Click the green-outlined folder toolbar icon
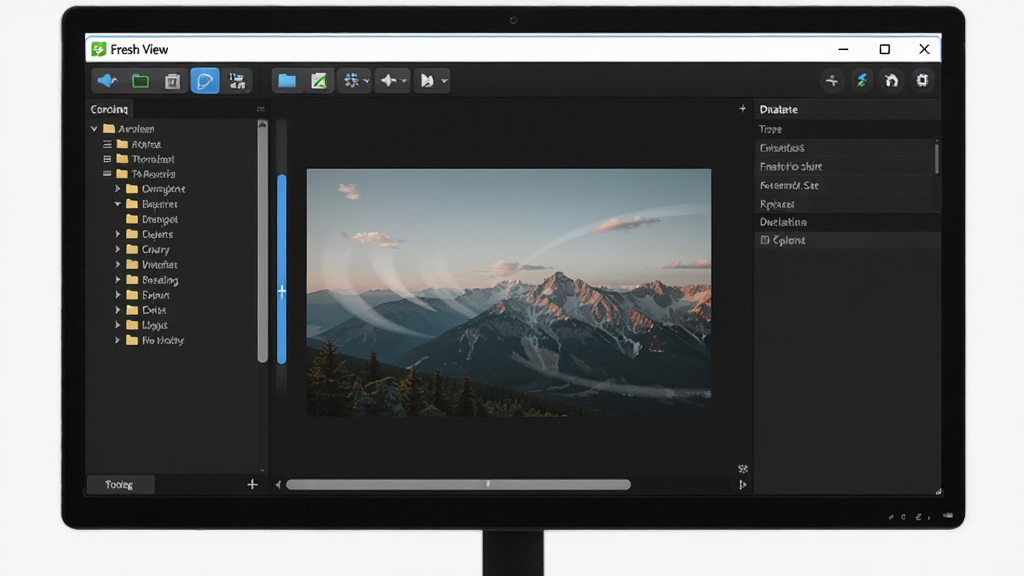This screenshot has width=1024, height=576. coord(140,81)
